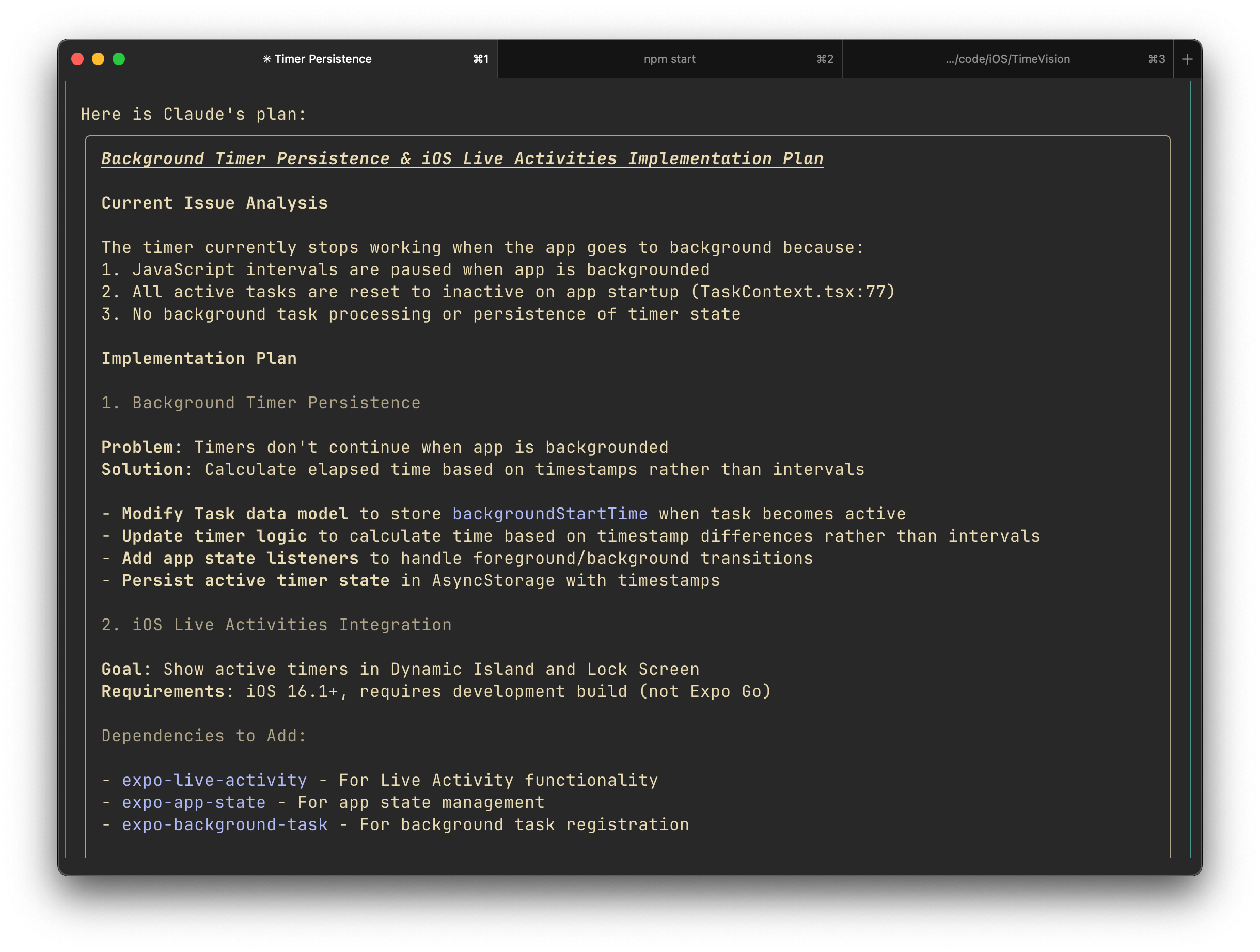Click the yellow minimize window button
The image size is (1260, 952).
(99, 59)
